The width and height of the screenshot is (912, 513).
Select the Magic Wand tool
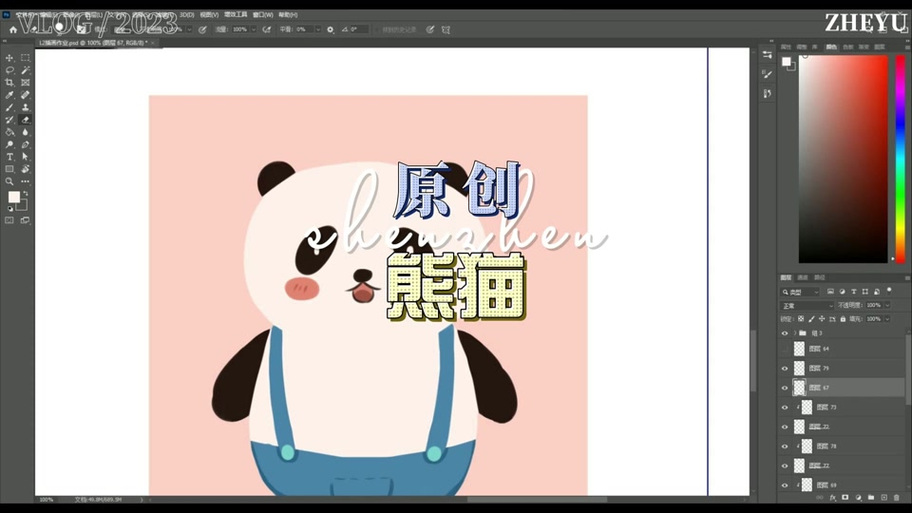pyautogui.click(x=25, y=70)
